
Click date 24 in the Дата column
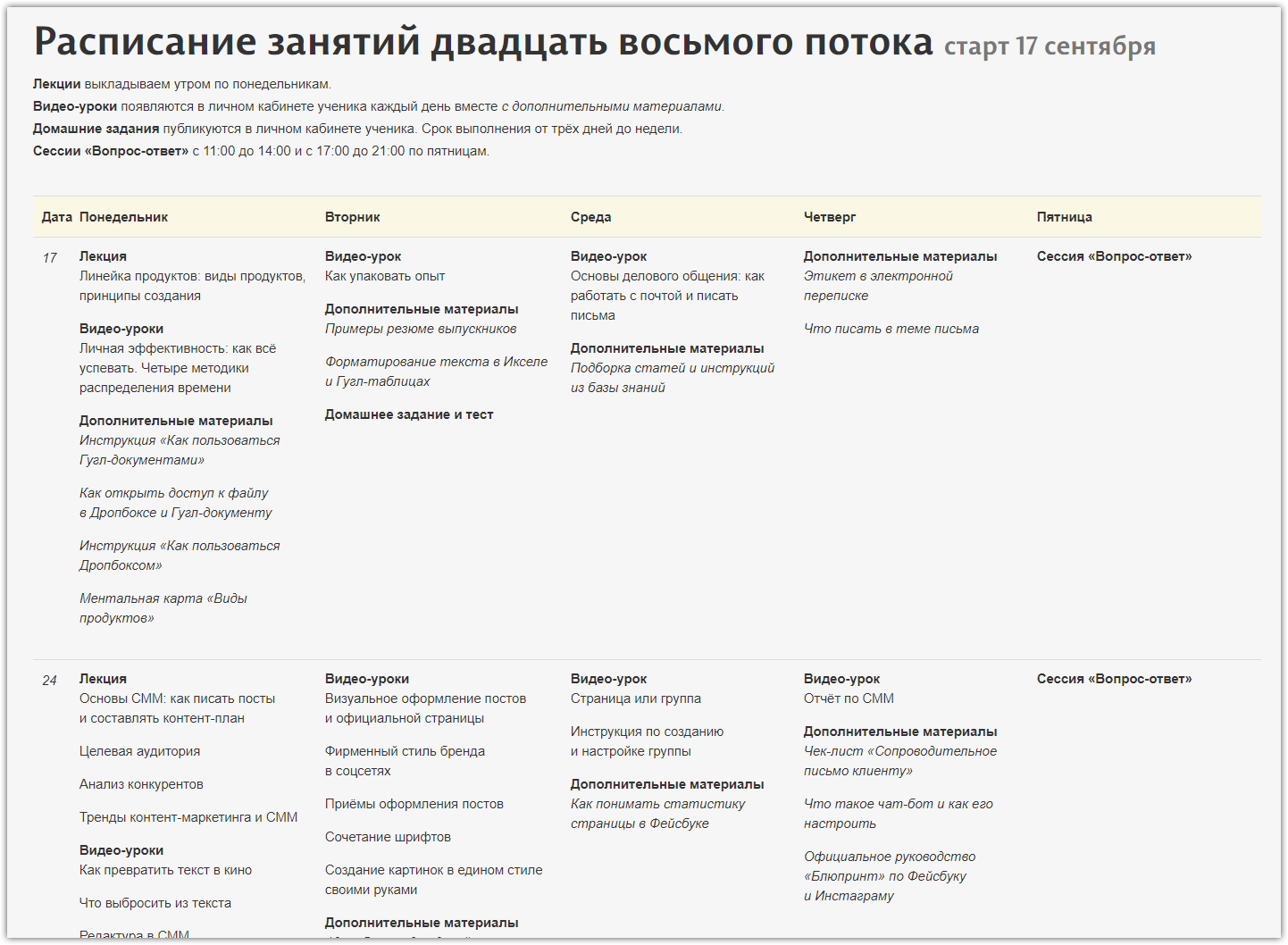[49, 681]
